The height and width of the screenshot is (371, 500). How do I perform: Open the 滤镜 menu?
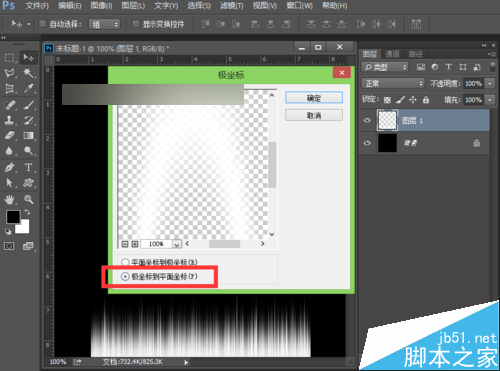[232, 6]
